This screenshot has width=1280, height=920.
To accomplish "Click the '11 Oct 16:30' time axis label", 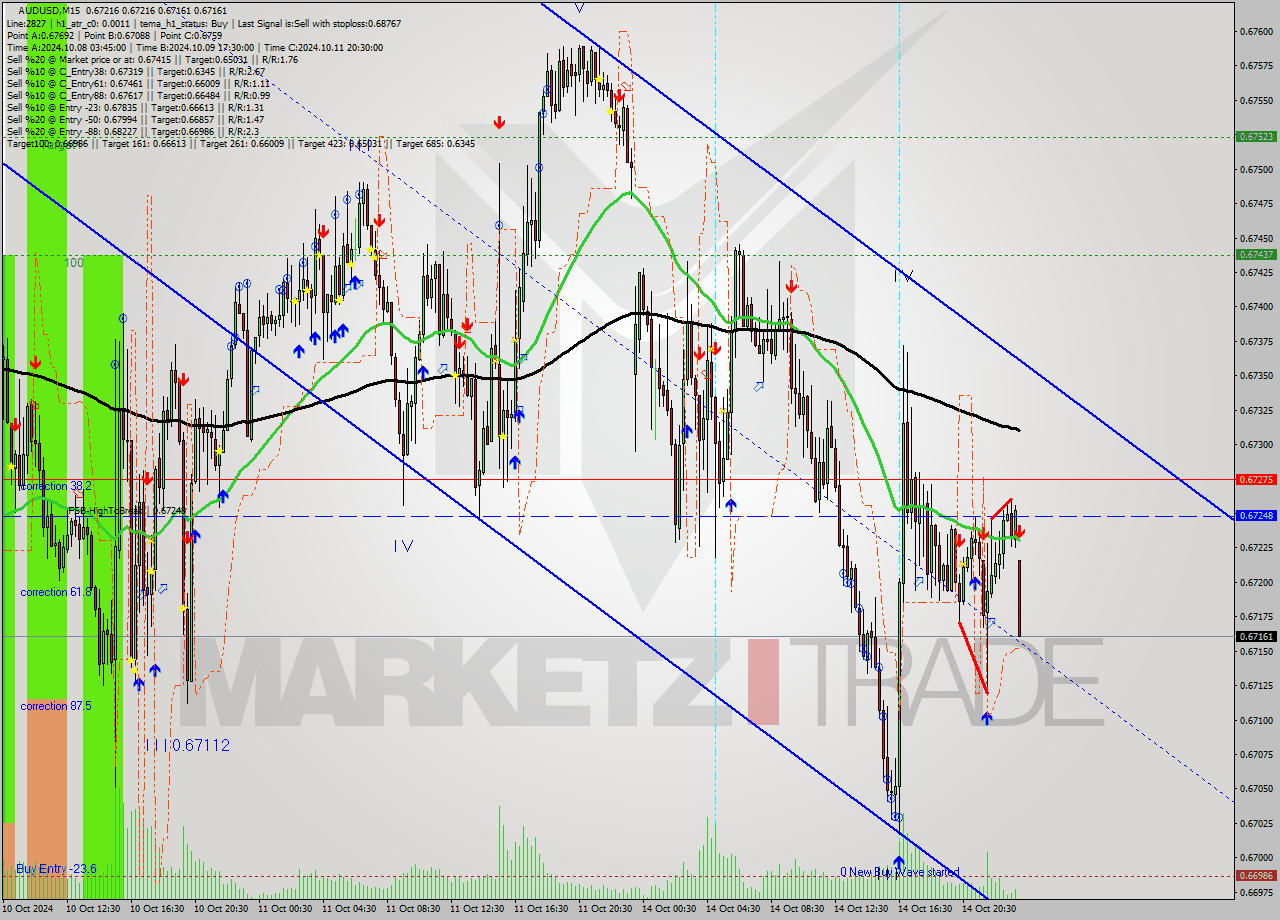I will (541, 909).
